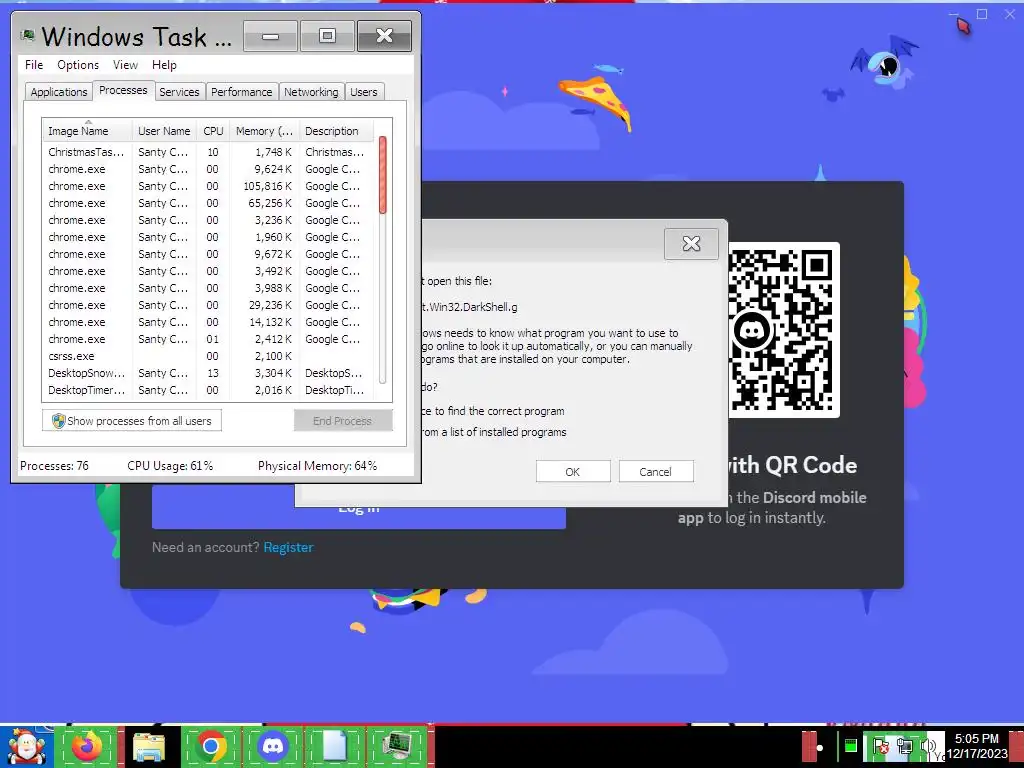Screen dimensions: 1024x768
Task: Open the volume speaker tray icon
Action: click(928, 746)
